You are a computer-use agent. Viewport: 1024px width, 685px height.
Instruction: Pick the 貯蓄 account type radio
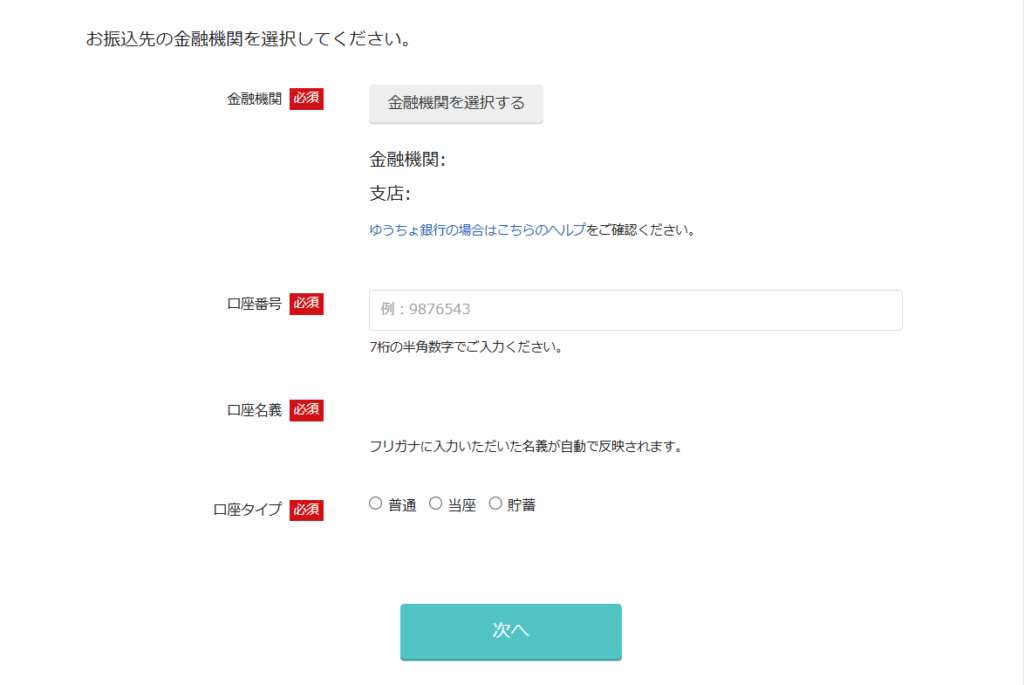click(496, 504)
